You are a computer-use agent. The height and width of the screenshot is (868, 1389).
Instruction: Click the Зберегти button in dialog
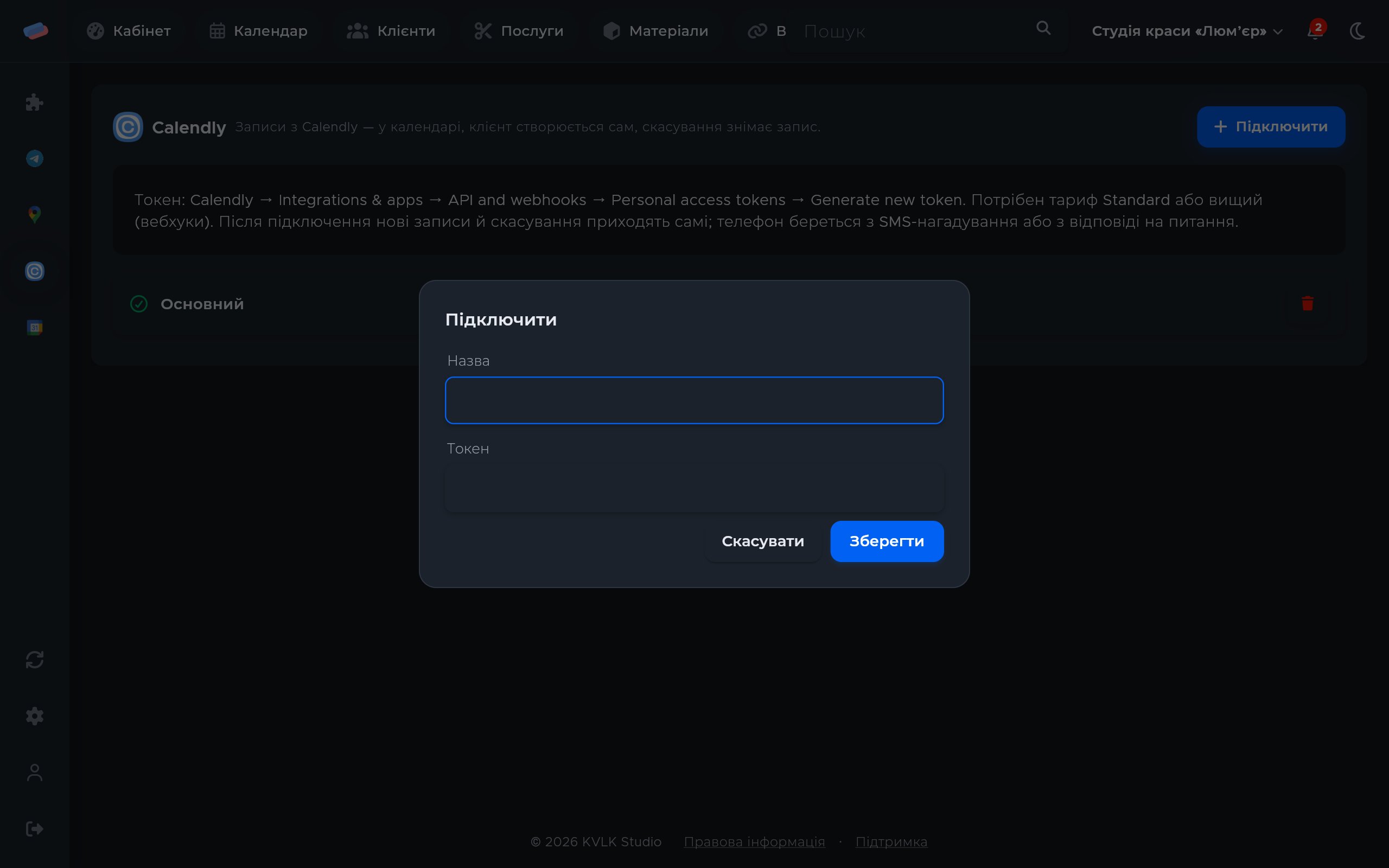point(887,541)
